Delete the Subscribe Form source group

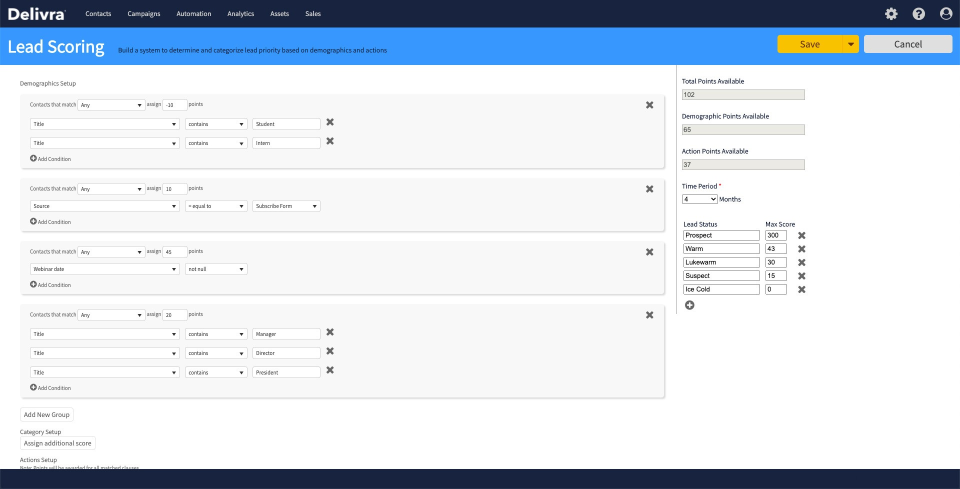(650, 189)
